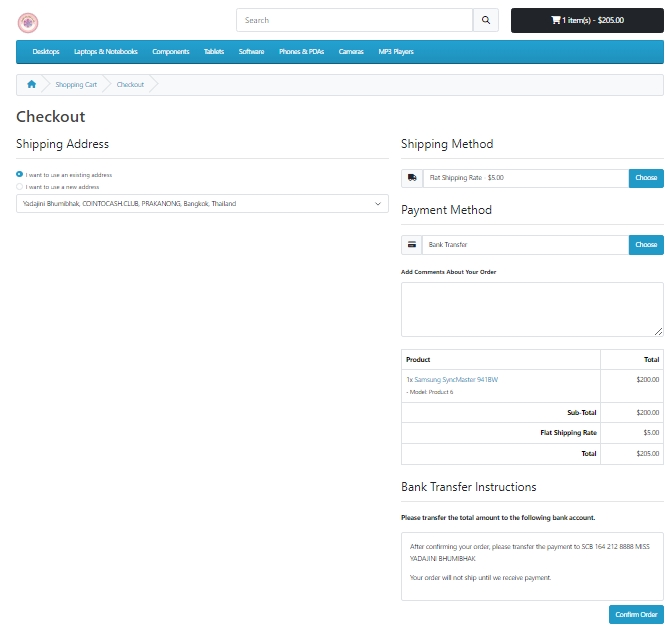Click the Total column header
The image size is (666, 638).
[x=651, y=359]
